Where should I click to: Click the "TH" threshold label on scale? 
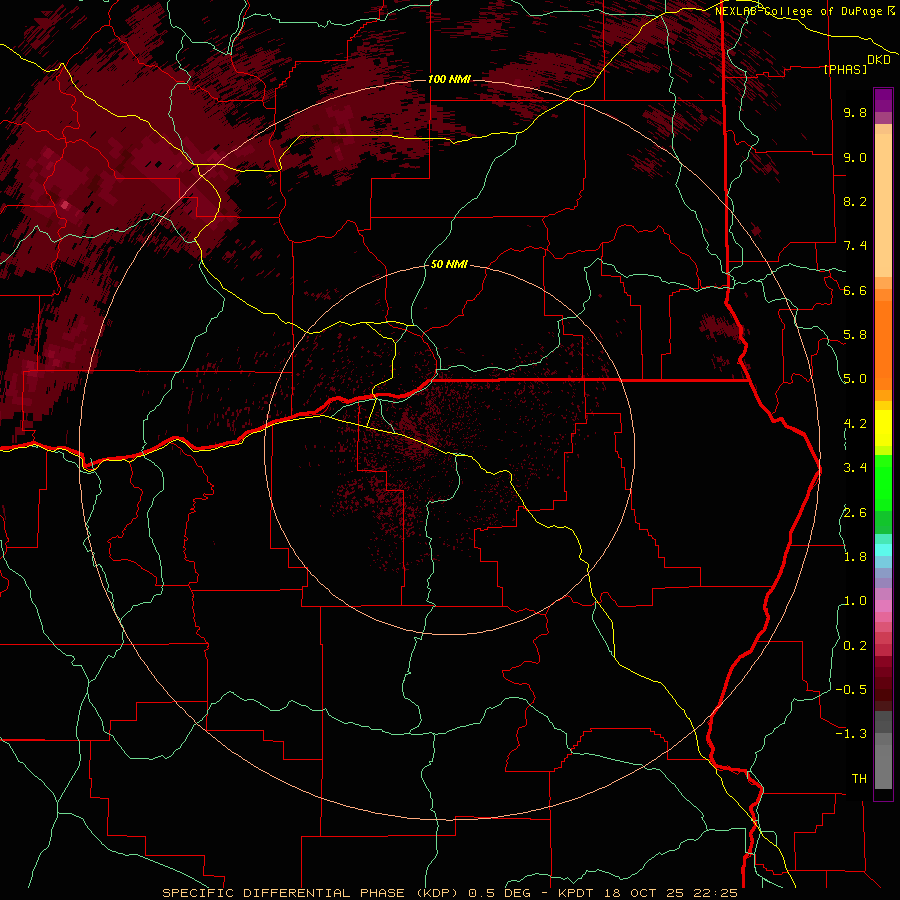pos(859,779)
